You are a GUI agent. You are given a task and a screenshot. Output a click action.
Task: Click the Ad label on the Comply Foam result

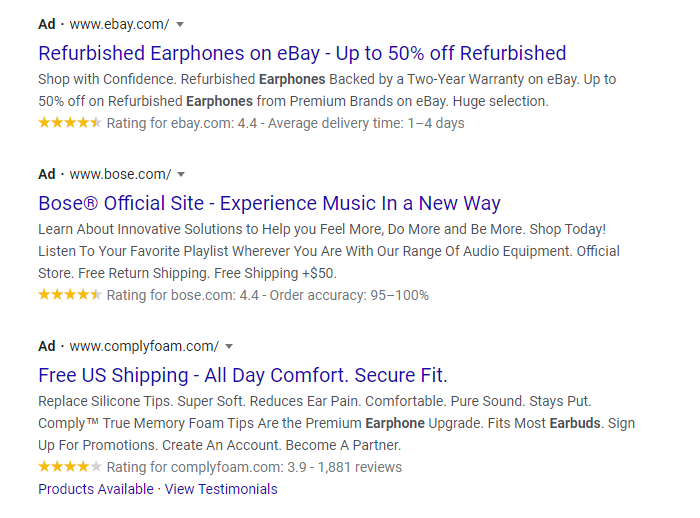[47, 346]
